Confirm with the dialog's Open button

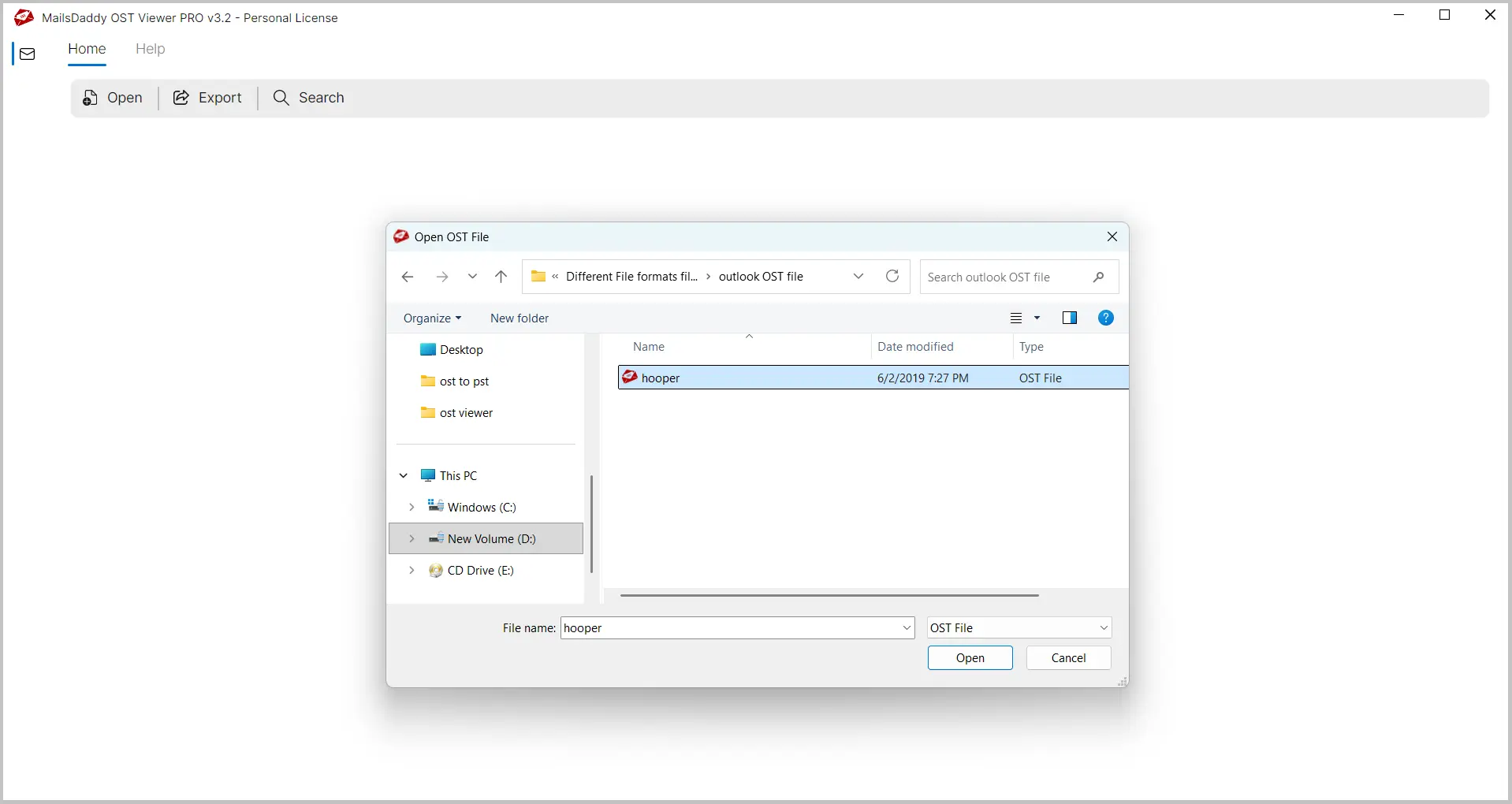tap(970, 658)
